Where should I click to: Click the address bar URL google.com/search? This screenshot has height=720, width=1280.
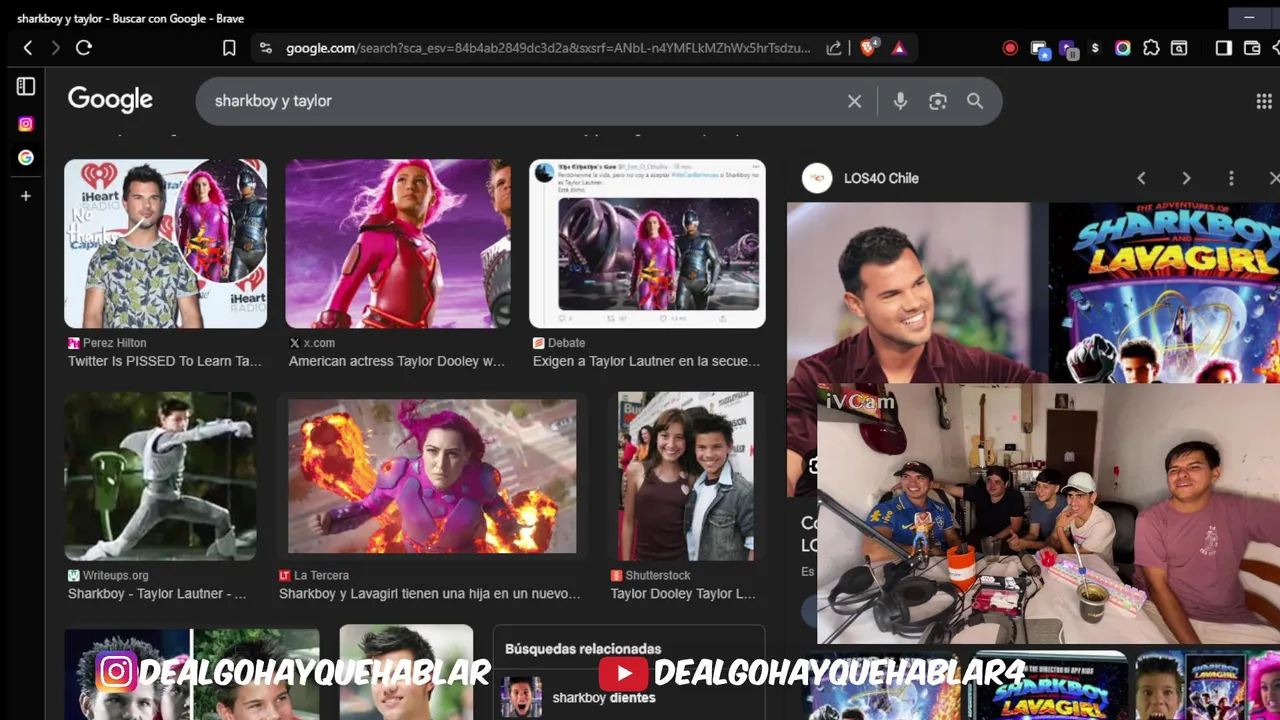[548, 48]
